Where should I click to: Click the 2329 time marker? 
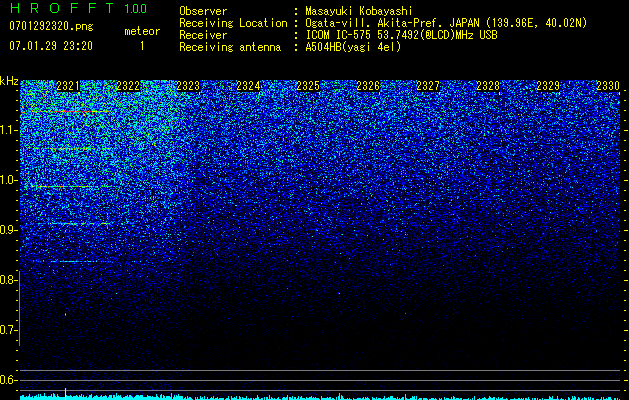click(548, 86)
